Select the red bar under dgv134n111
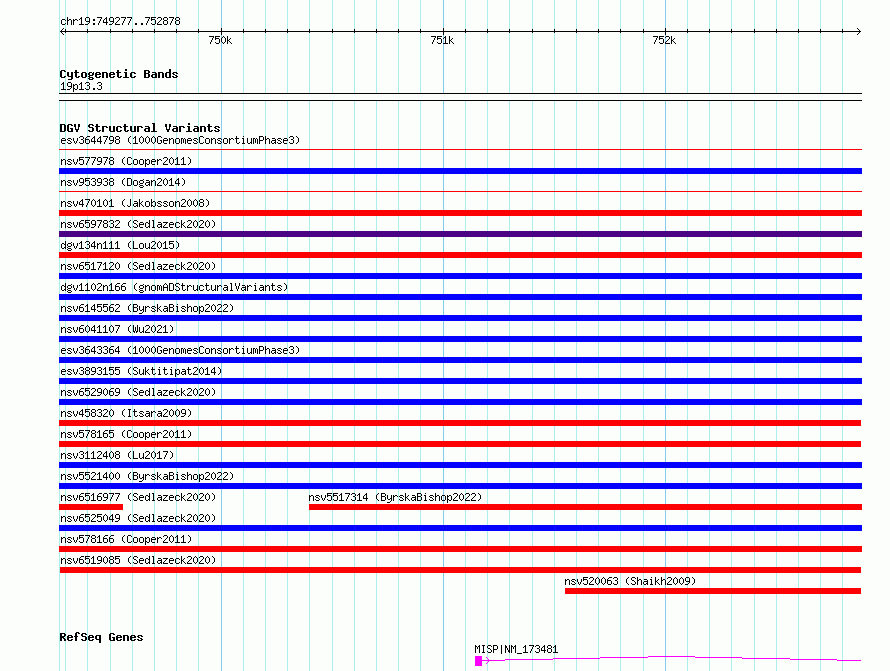 pyautogui.click(x=460, y=255)
